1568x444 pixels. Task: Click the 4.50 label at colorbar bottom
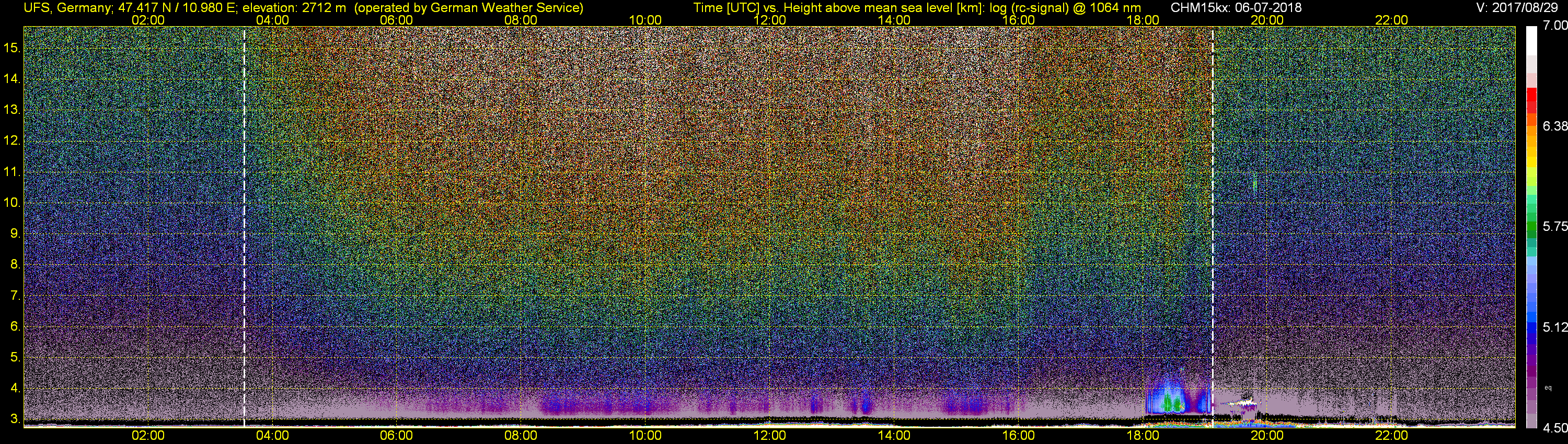1555,428
